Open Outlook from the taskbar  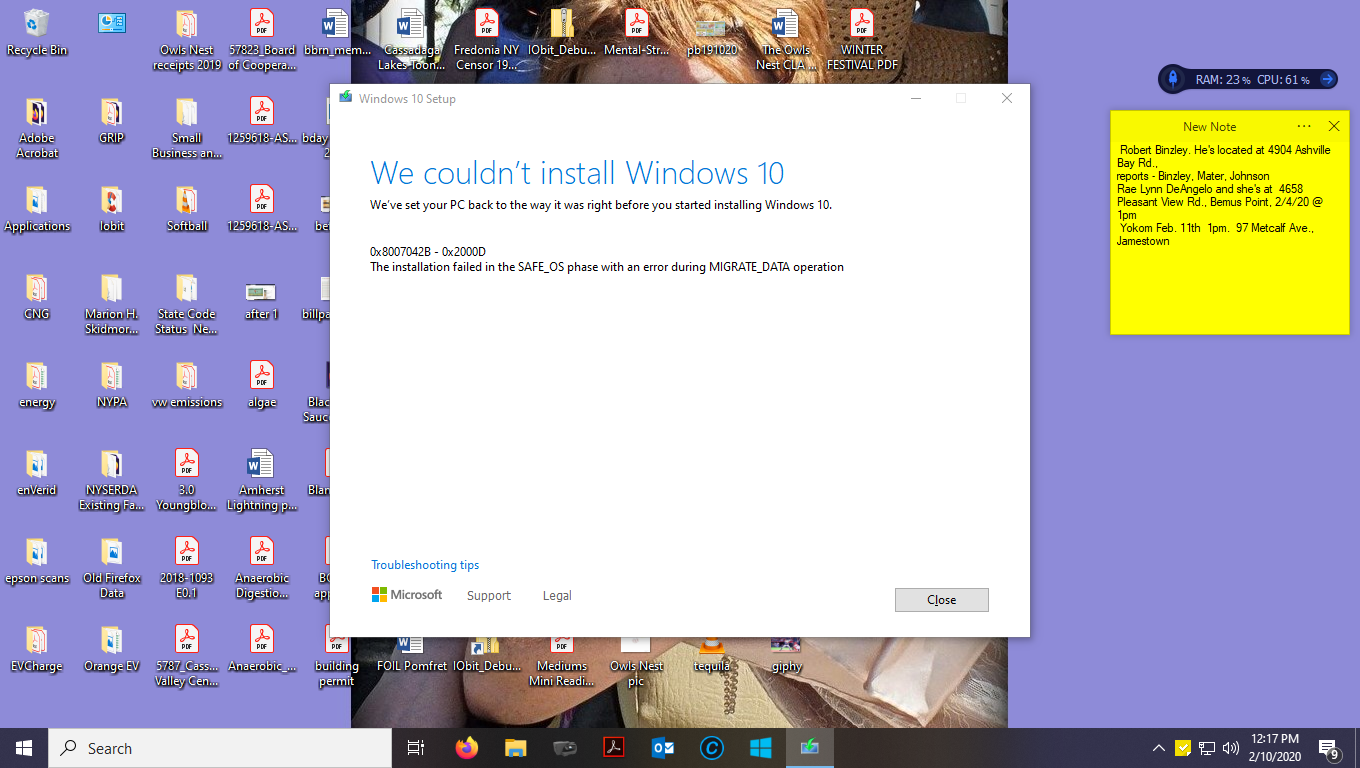(662, 748)
